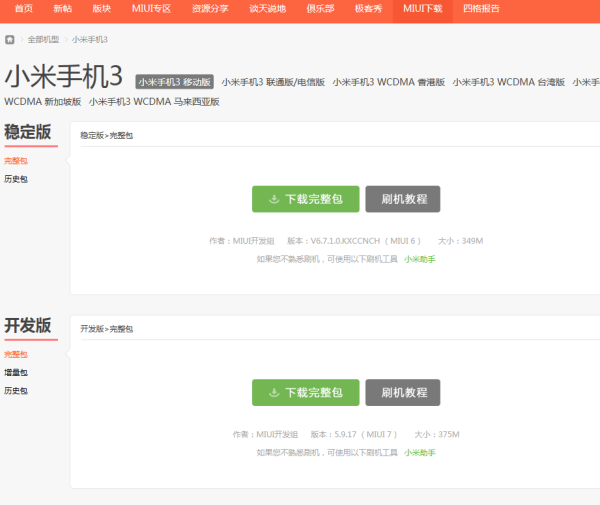Click 小米助手 link in 稳定版 panel

tap(420, 259)
